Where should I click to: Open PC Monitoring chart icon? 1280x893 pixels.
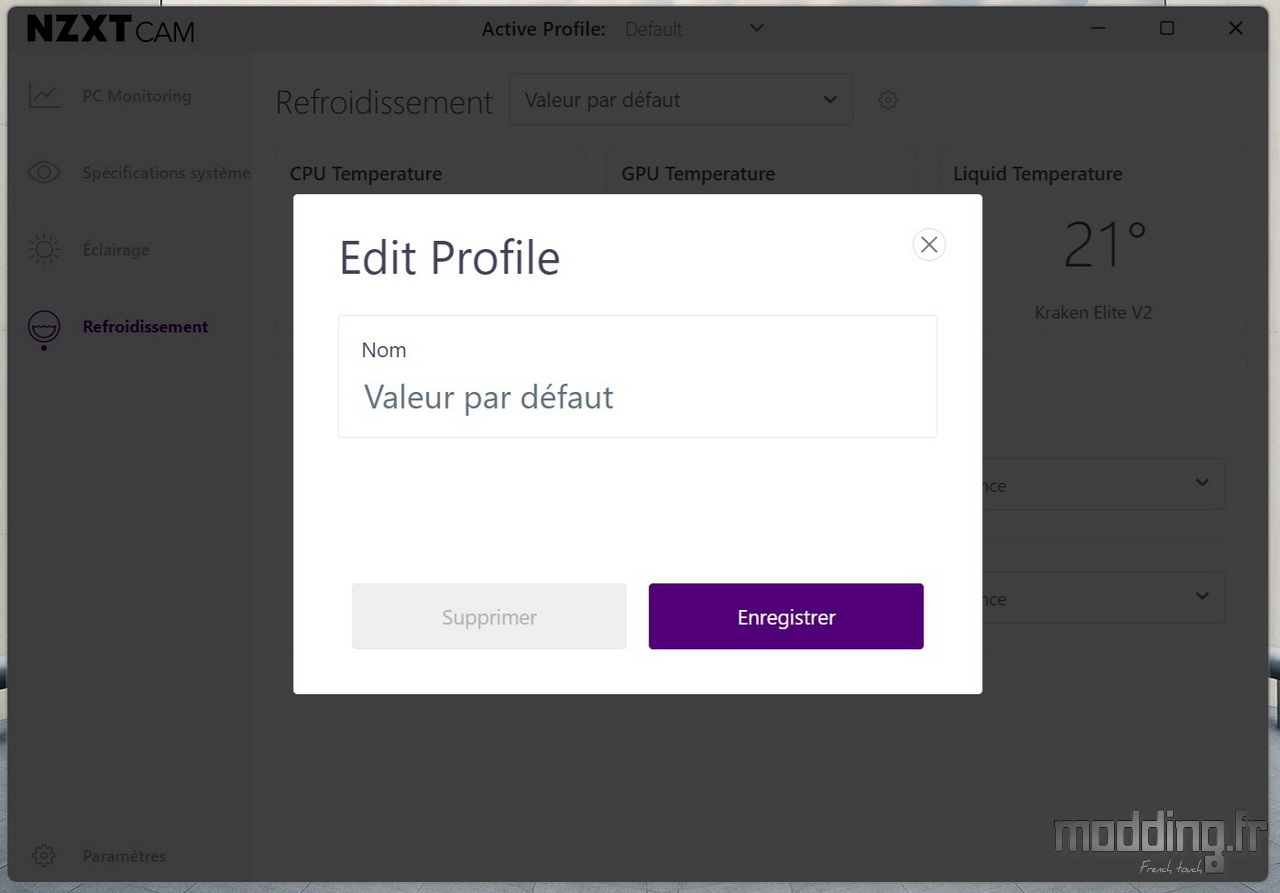(44, 96)
